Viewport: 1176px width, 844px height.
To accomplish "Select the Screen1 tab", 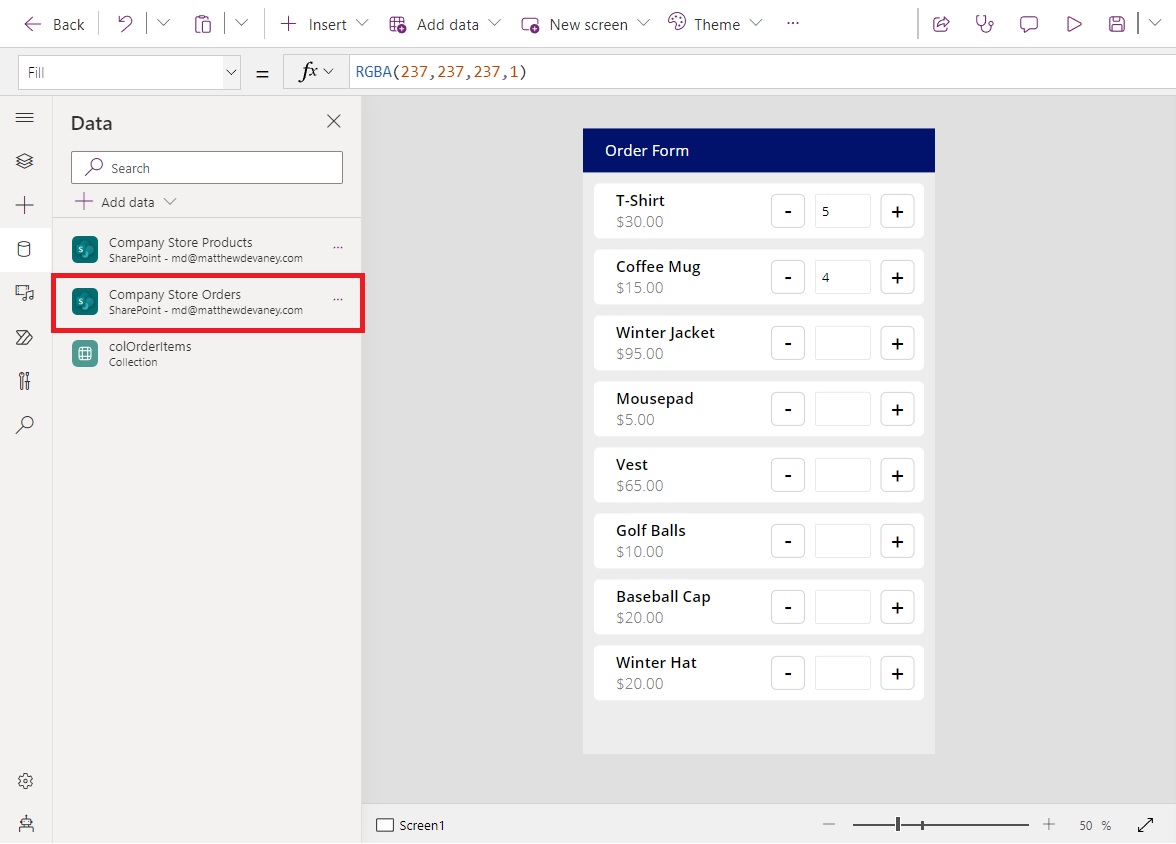I will click(x=410, y=825).
